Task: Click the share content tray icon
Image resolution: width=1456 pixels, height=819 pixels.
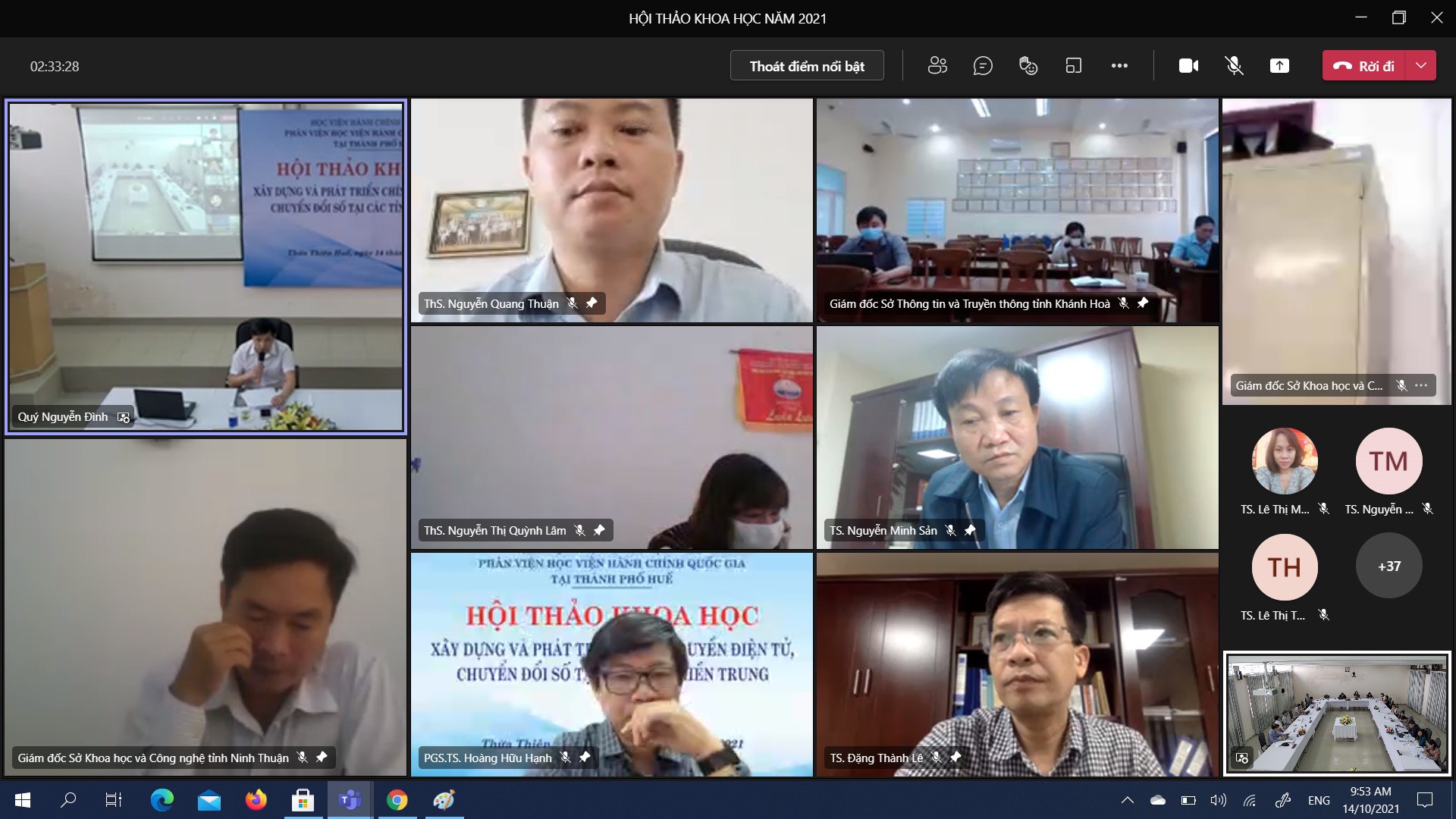Action: pyautogui.click(x=1279, y=66)
